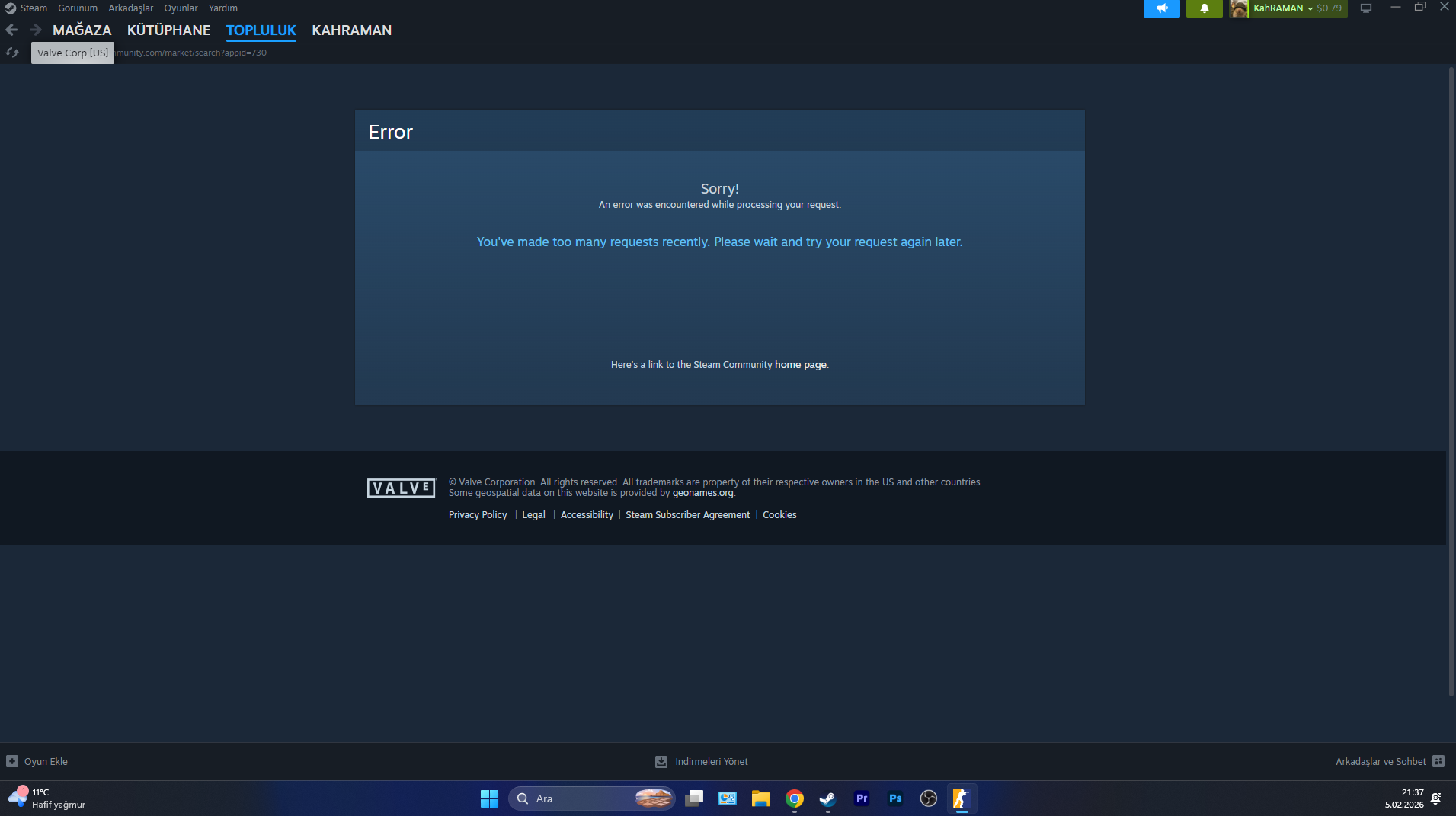The width and height of the screenshot is (1456, 816).
Task: Click the "Error" title text
Action: point(390,132)
